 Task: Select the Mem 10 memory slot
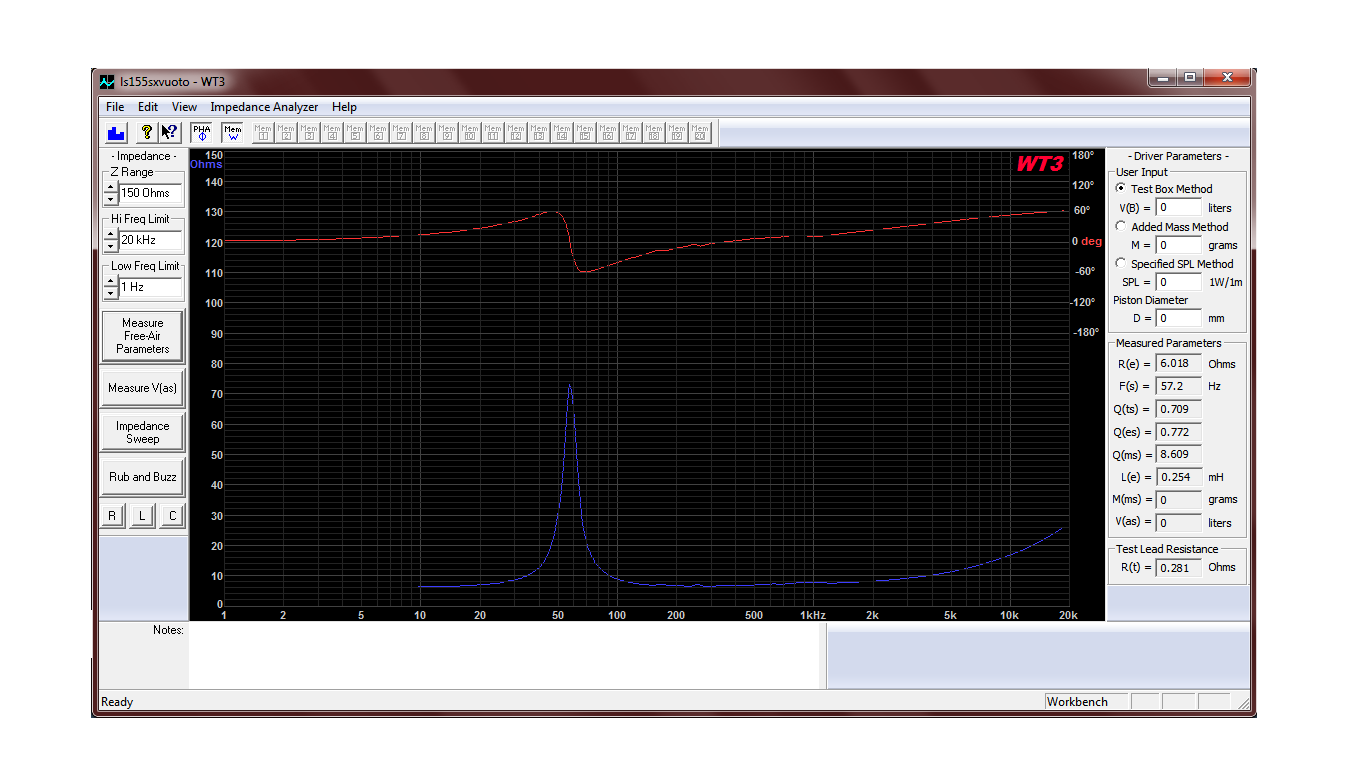(470, 132)
